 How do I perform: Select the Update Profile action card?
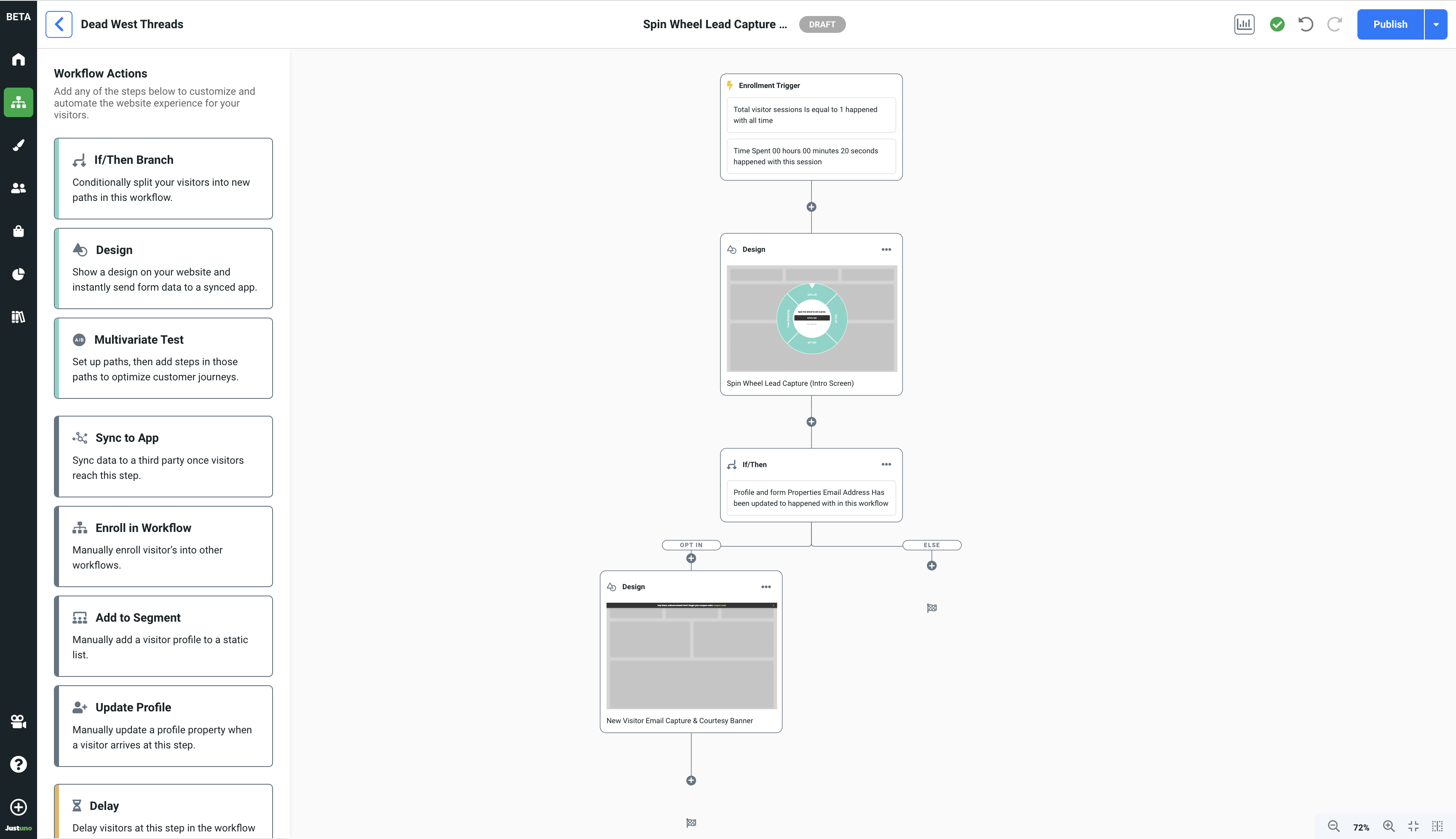tap(163, 726)
